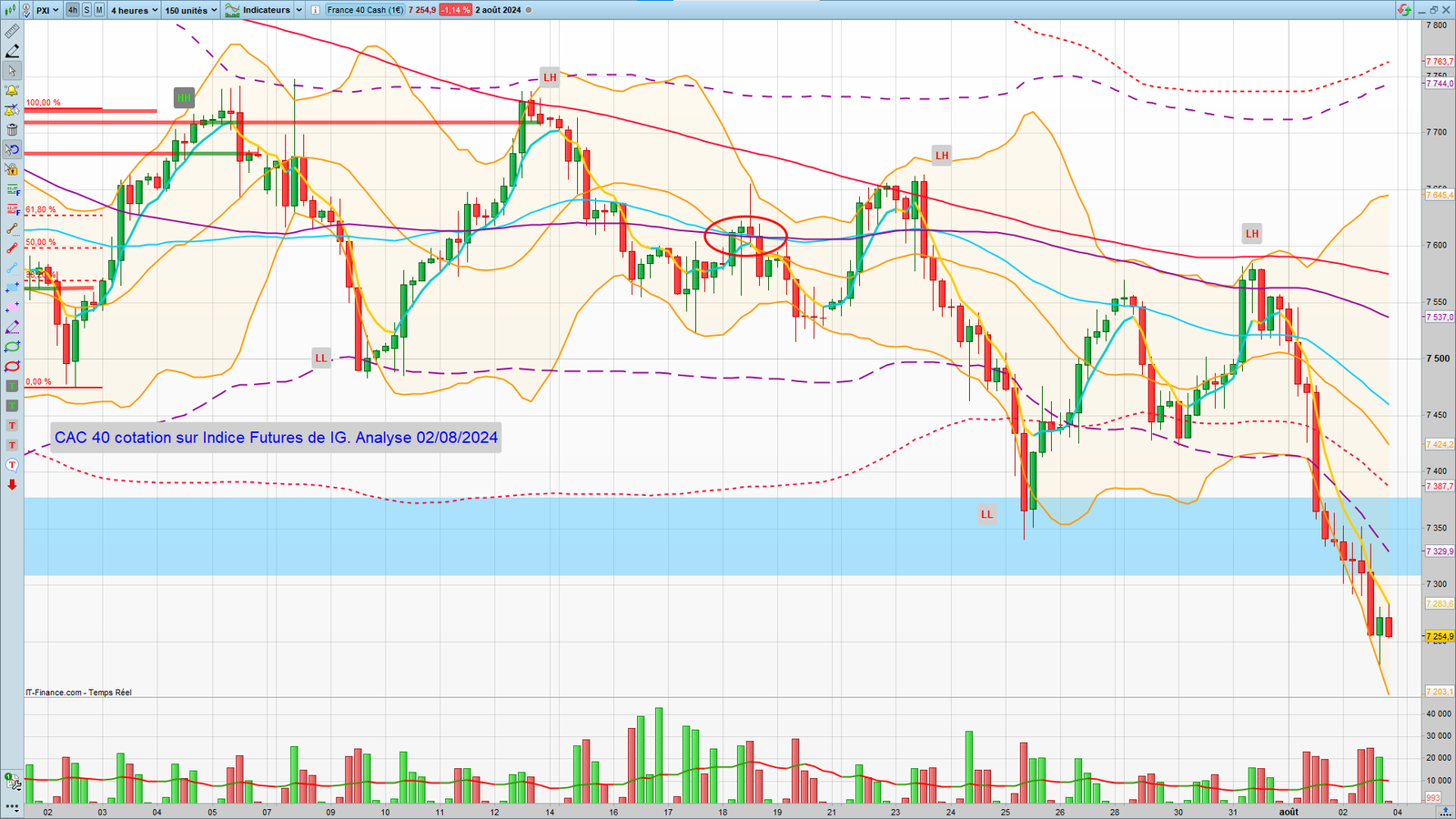Screen dimensions: 1456x819
Task: Activate the cursor pointer tool
Action: click(12, 71)
